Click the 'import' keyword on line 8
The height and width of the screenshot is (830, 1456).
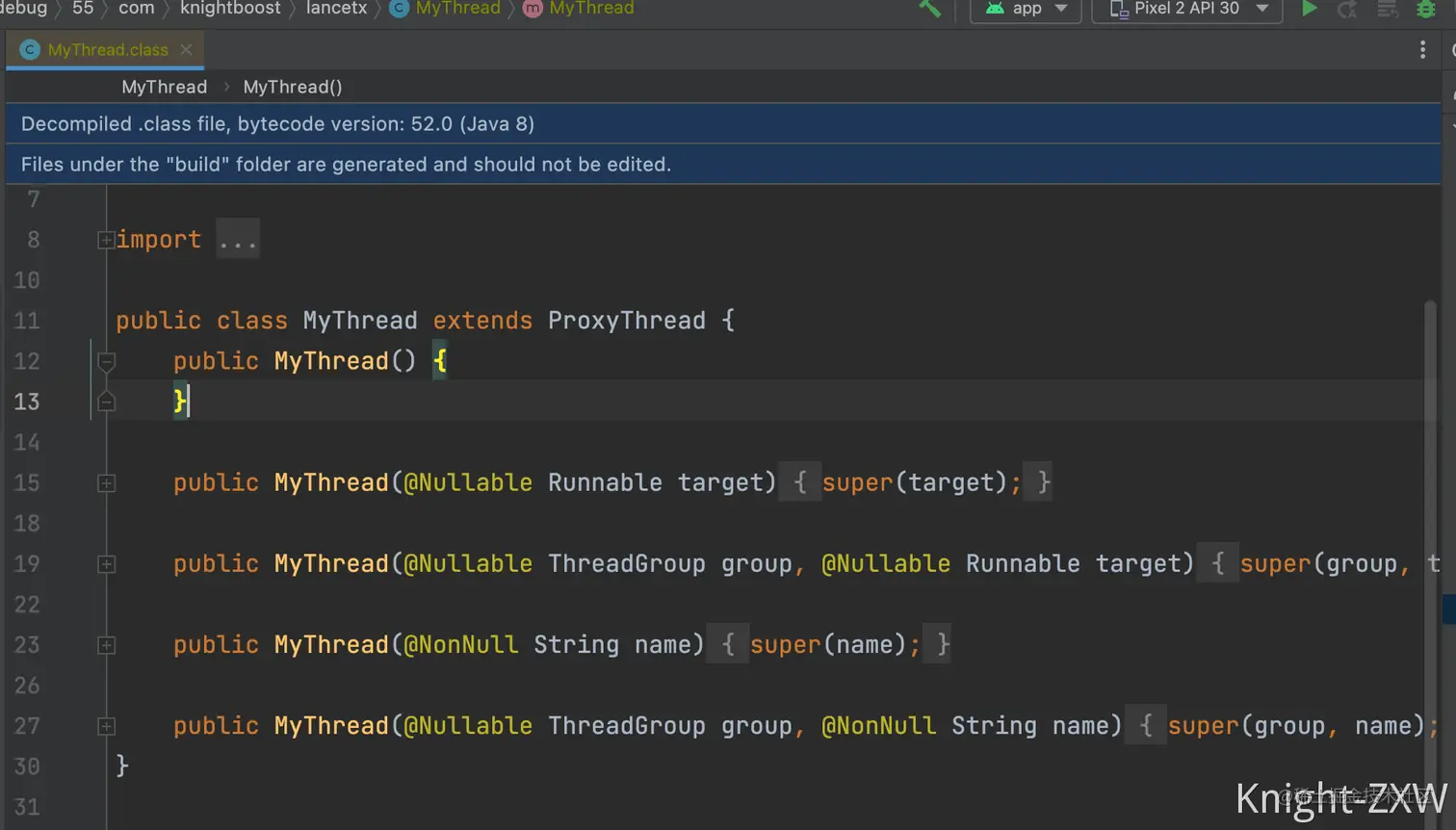coord(159,240)
